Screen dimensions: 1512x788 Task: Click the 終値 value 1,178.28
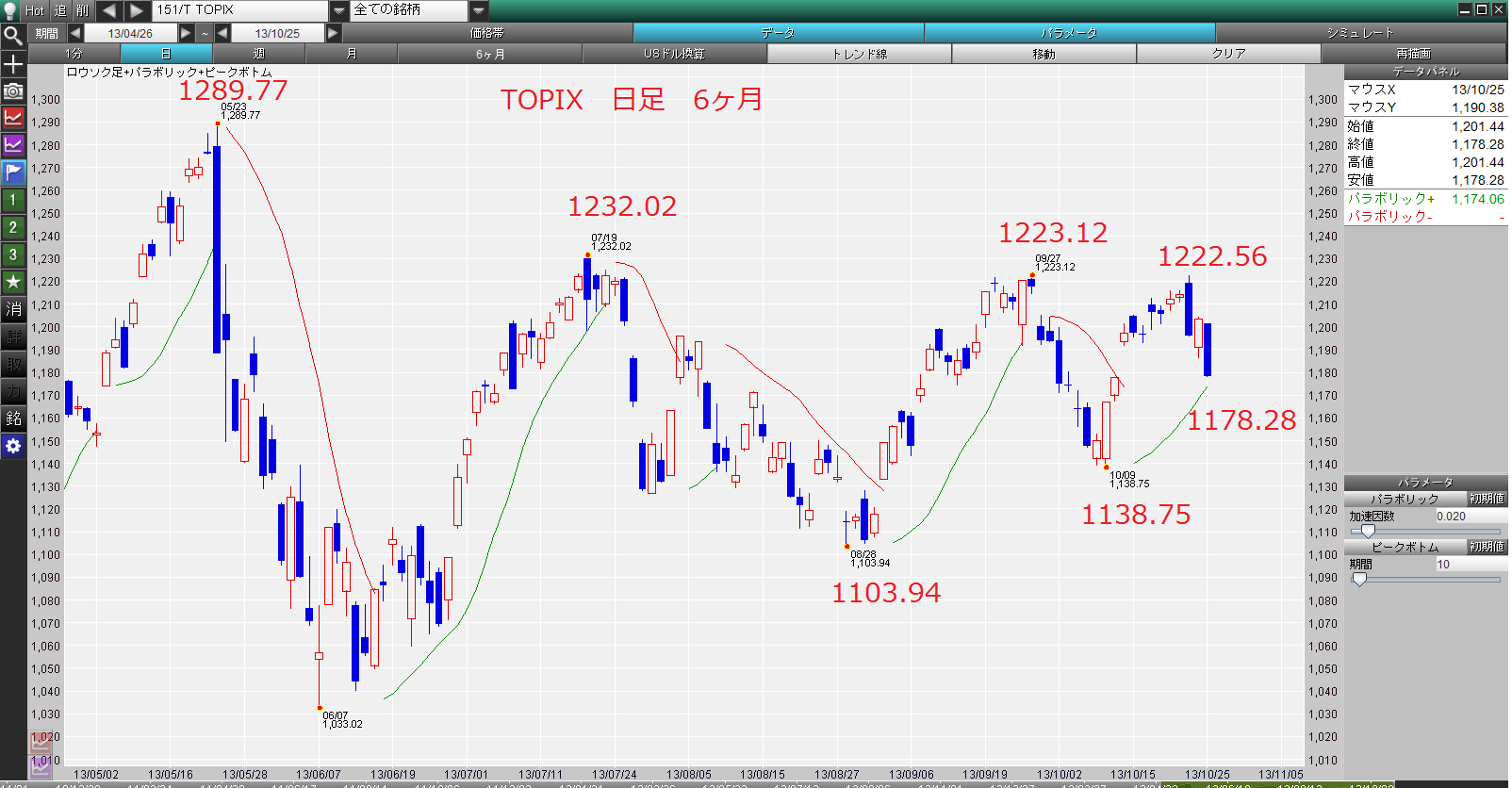[x=1477, y=144]
